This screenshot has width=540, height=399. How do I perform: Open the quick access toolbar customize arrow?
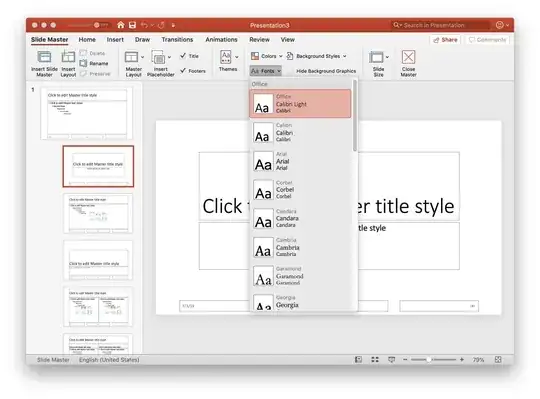click(x=173, y=25)
